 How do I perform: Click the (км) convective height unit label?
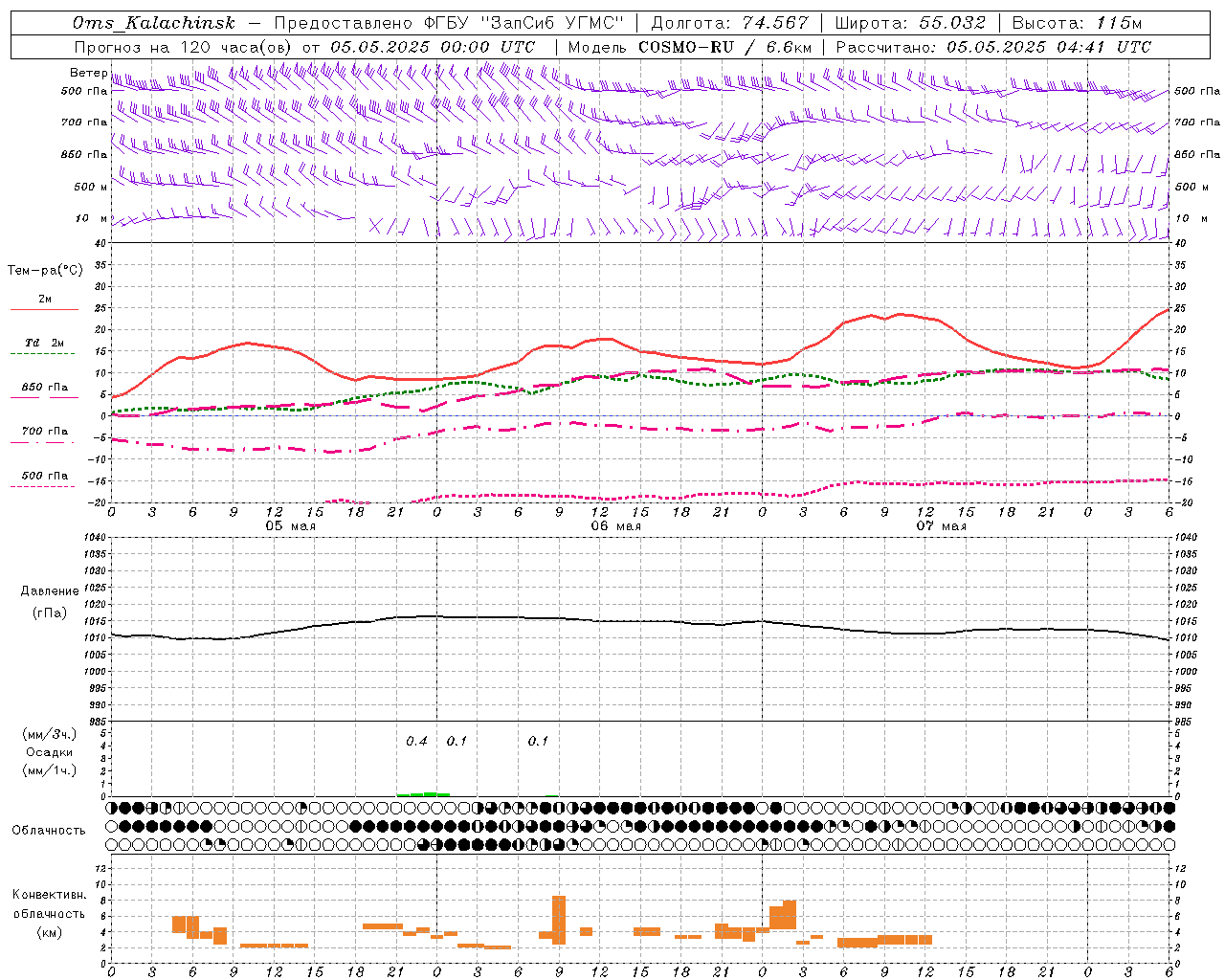pos(50,932)
